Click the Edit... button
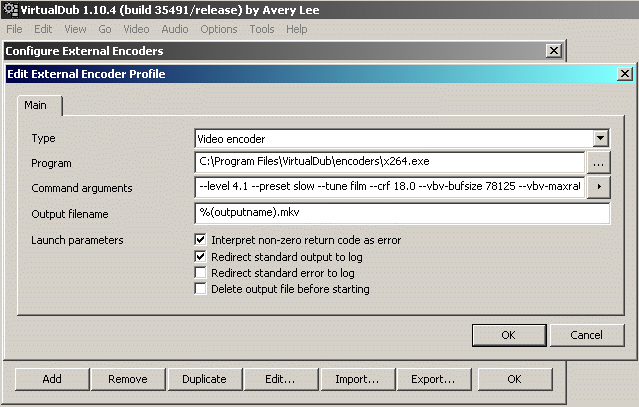Viewport: 639px width, 407px height. pos(280,379)
